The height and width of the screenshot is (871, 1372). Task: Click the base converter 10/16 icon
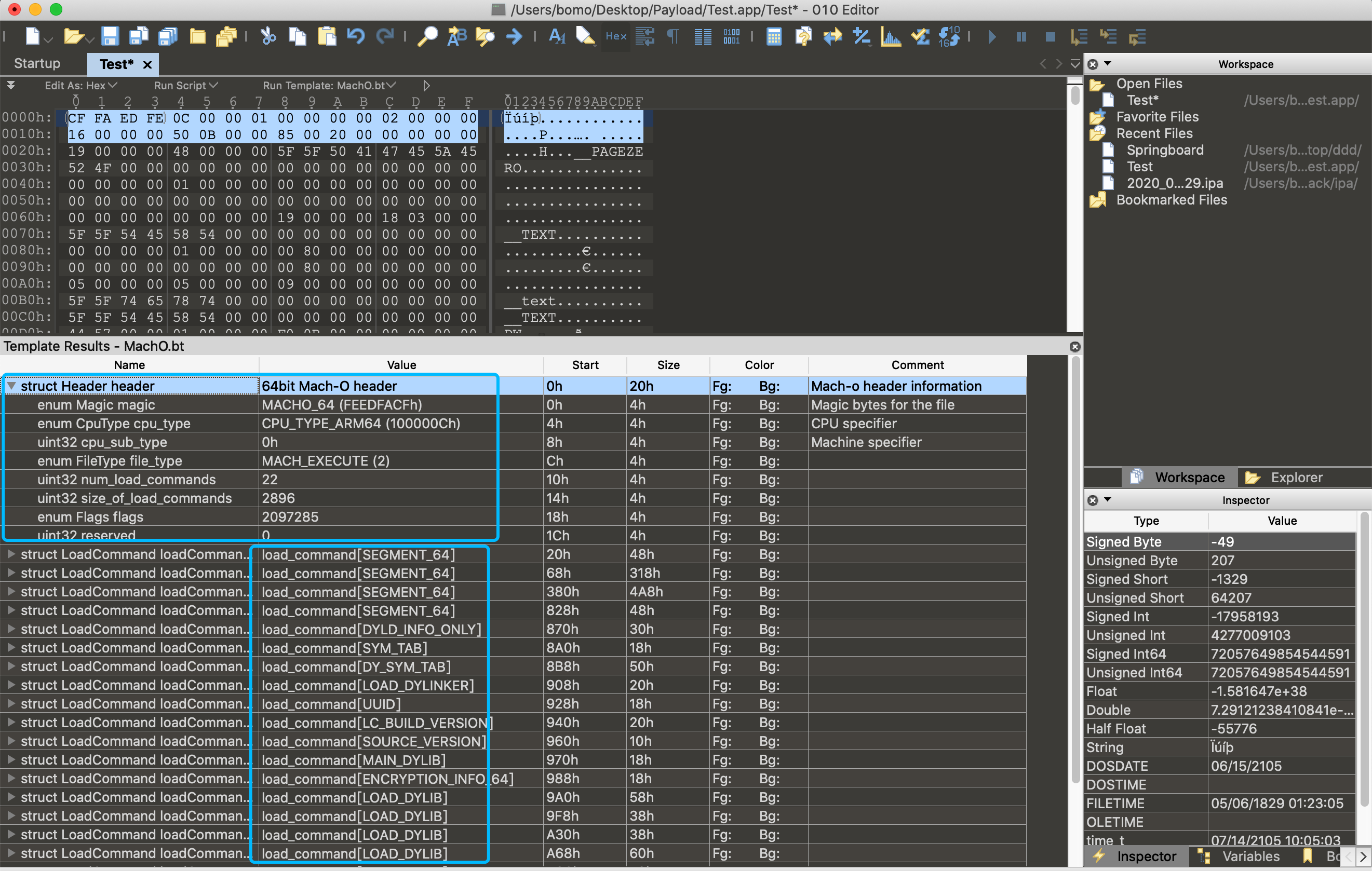click(949, 36)
